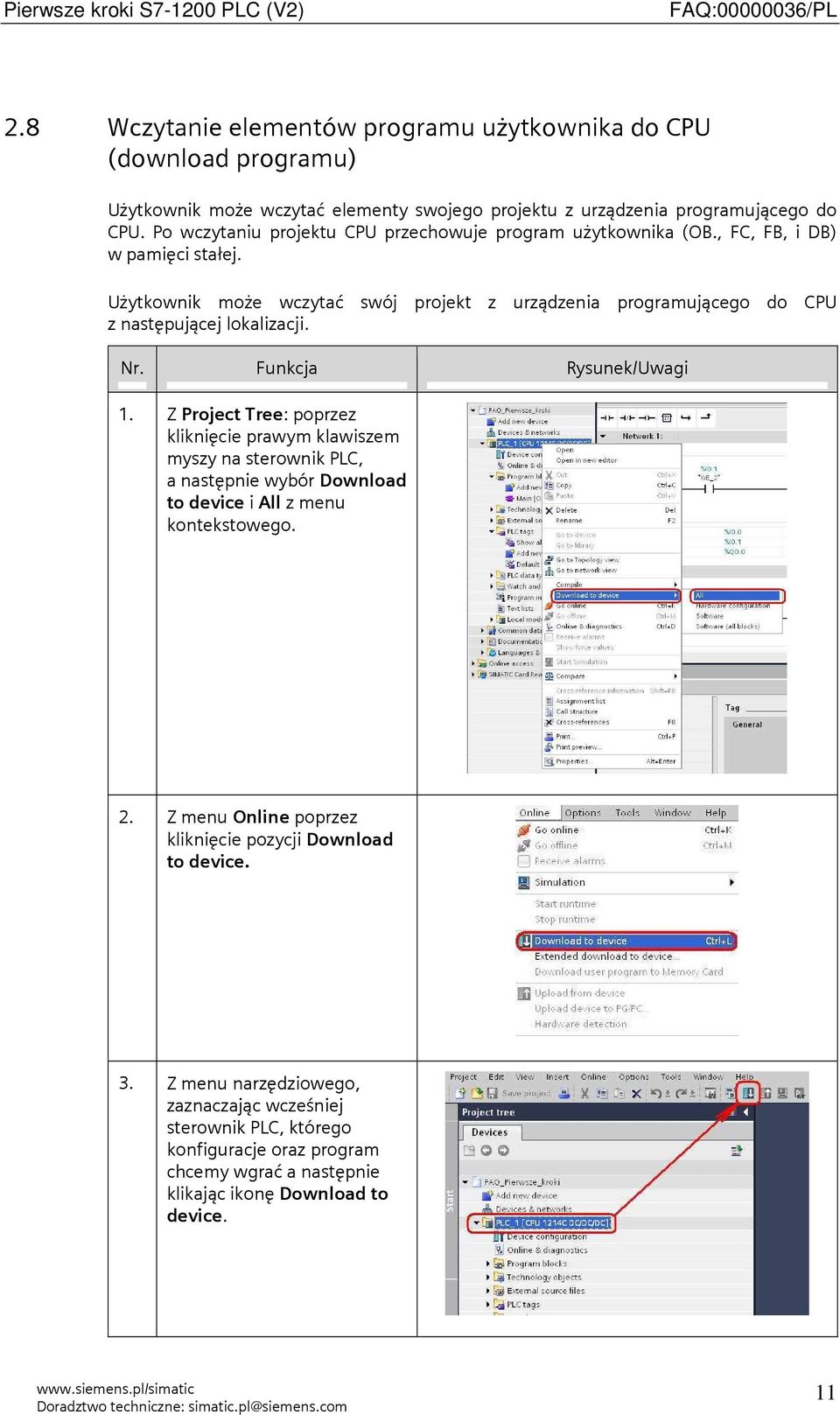The height and width of the screenshot is (1415, 840).
Task: Open the Compile submenu in context menu
Action: tap(612, 585)
